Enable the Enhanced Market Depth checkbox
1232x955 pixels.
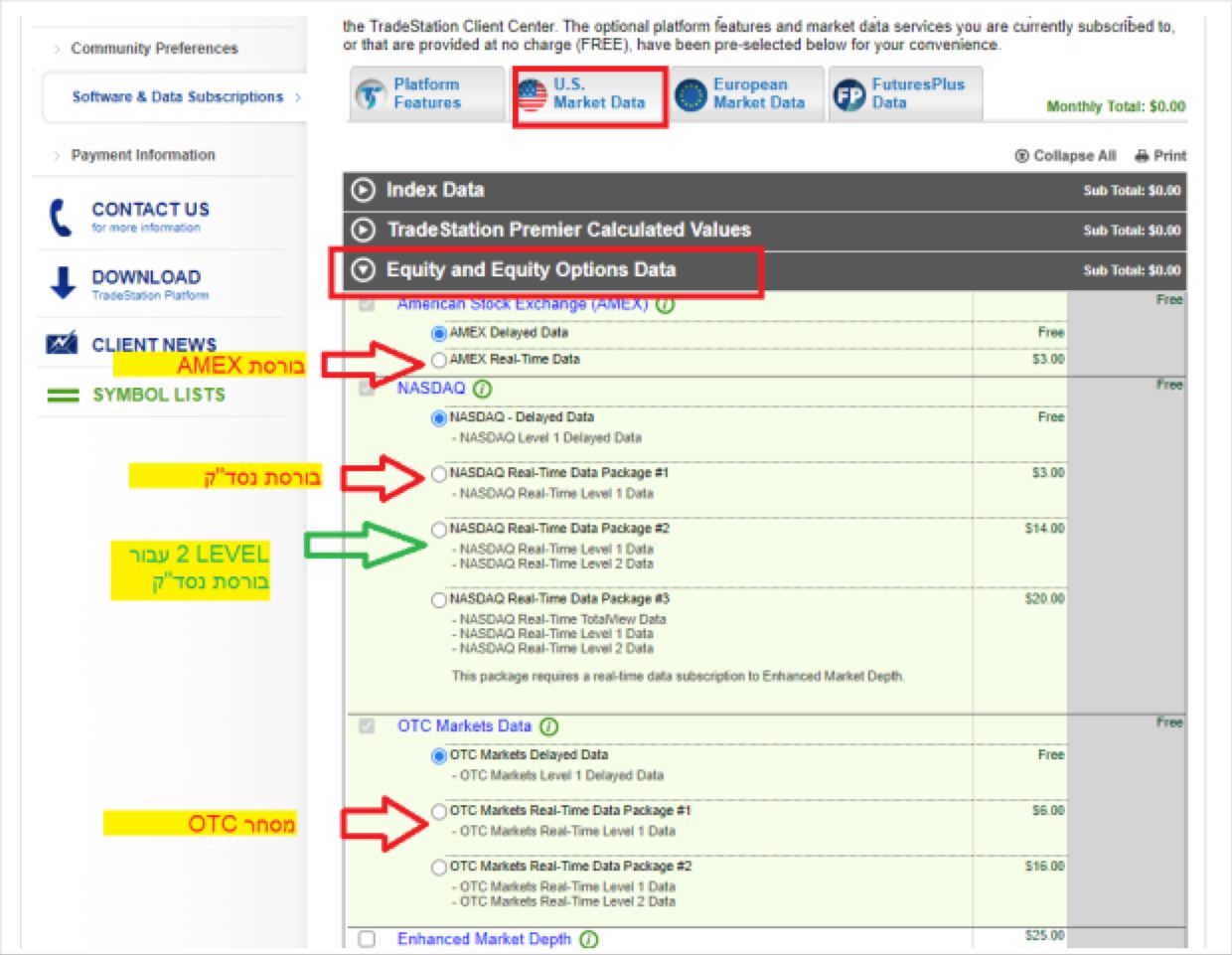click(x=367, y=939)
